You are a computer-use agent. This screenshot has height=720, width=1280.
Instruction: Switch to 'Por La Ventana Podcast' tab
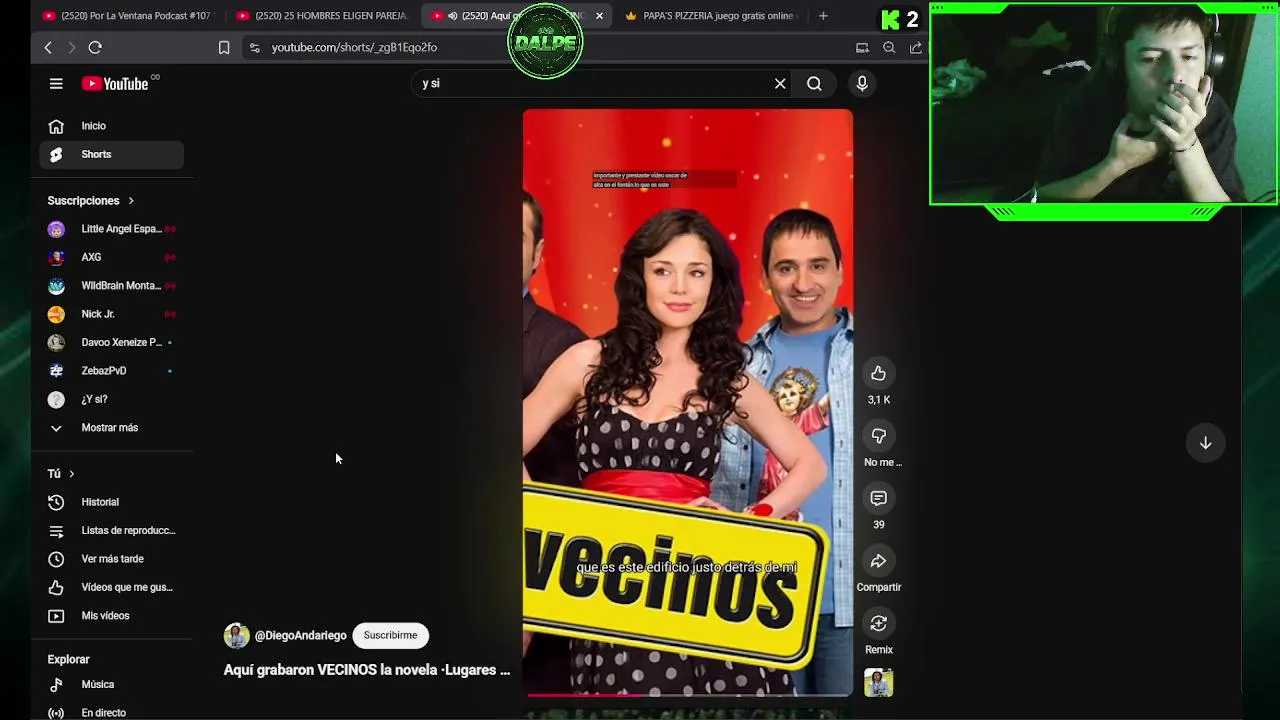click(127, 16)
